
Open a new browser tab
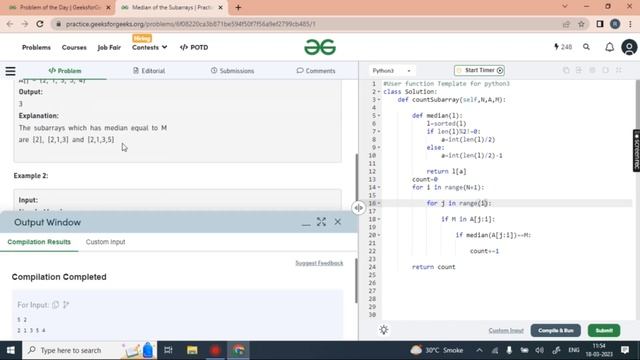[x=238, y=7]
